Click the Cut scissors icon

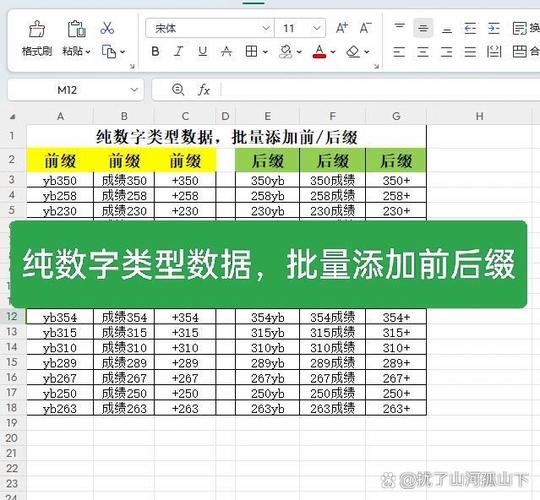coord(107,28)
